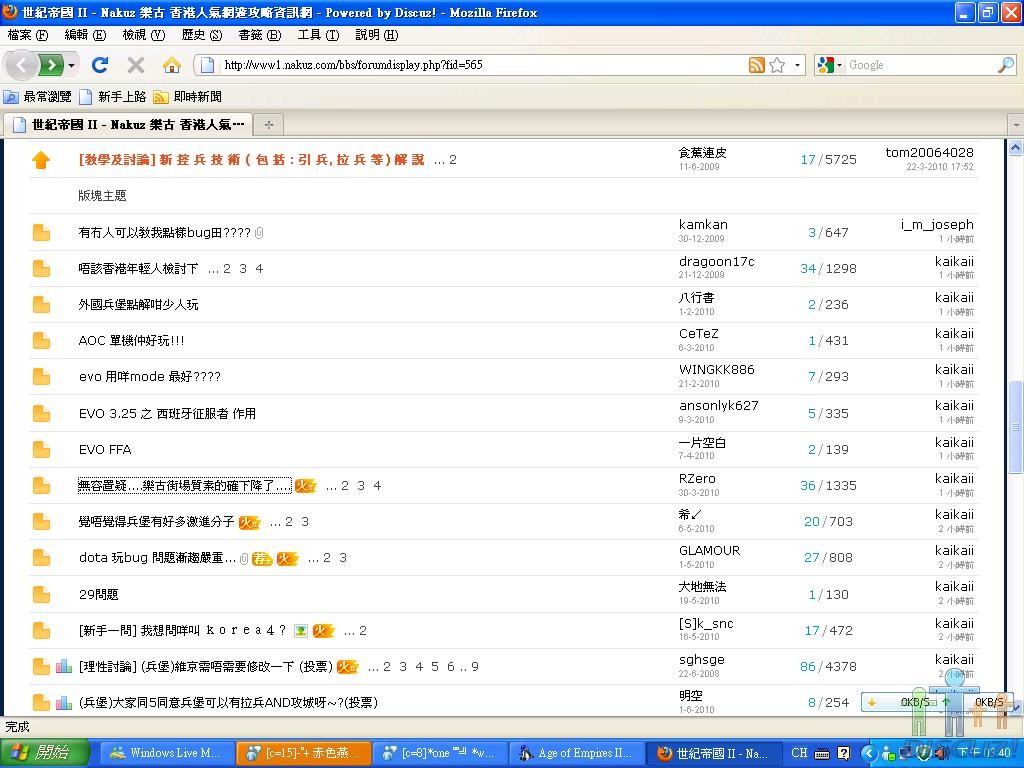This screenshot has width=1024, height=768.
Task: Open the 書籤 (B) menu
Action: point(259,35)
